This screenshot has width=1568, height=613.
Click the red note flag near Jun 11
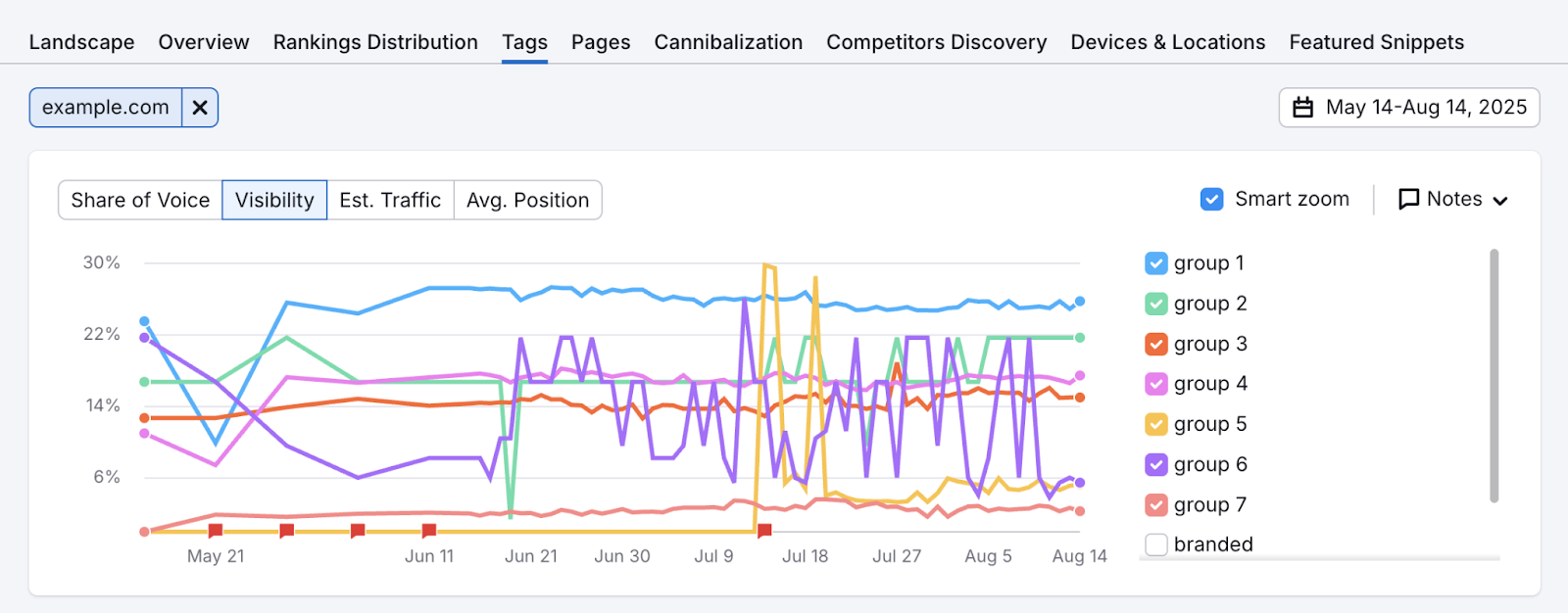pyautogui.click(x=429, y=531)
